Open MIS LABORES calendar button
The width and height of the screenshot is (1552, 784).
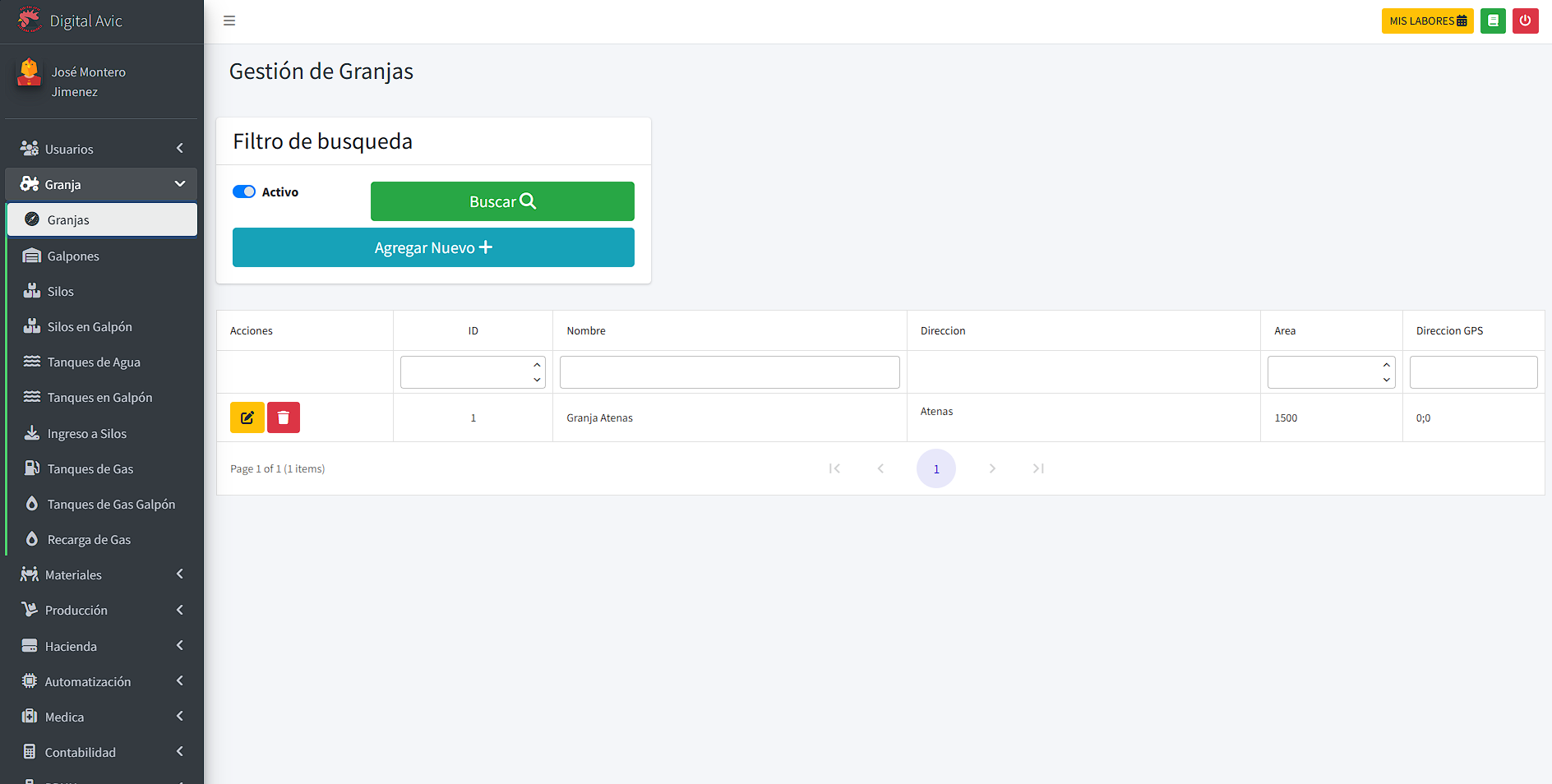point(1427,21)
